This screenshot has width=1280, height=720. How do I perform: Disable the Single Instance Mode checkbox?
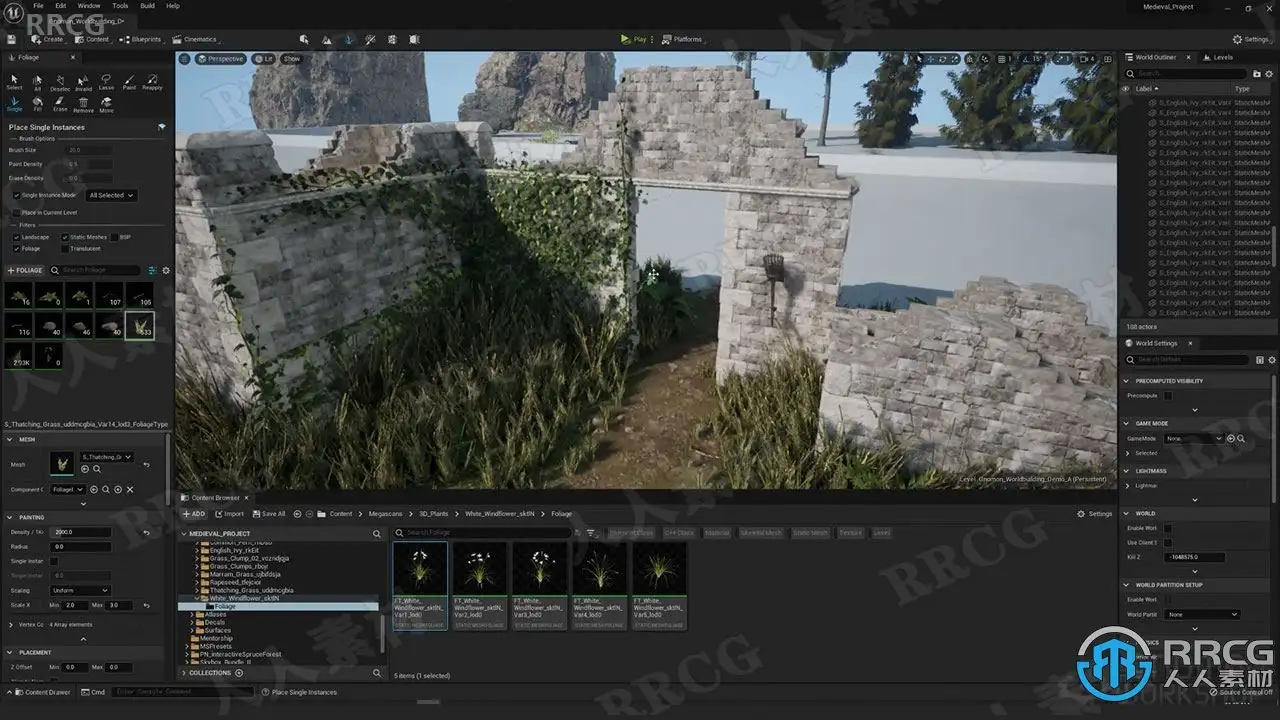click(16, 195)
